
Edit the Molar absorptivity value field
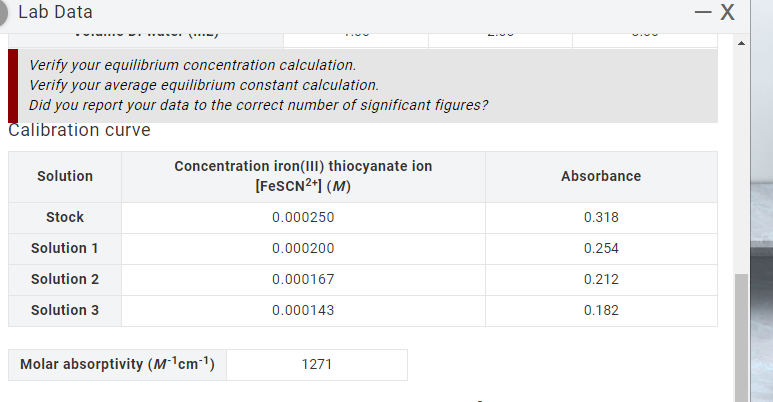coord(316,365)
